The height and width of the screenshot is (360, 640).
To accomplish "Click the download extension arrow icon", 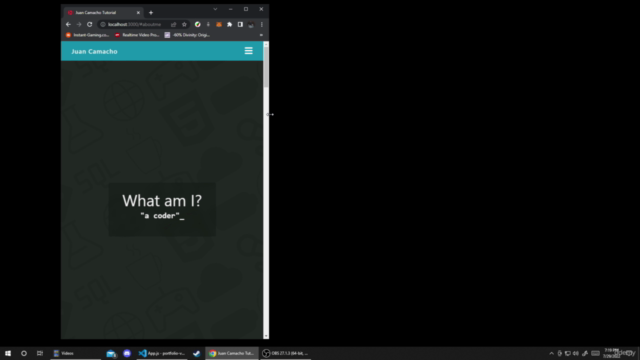I will pos(208,24).
